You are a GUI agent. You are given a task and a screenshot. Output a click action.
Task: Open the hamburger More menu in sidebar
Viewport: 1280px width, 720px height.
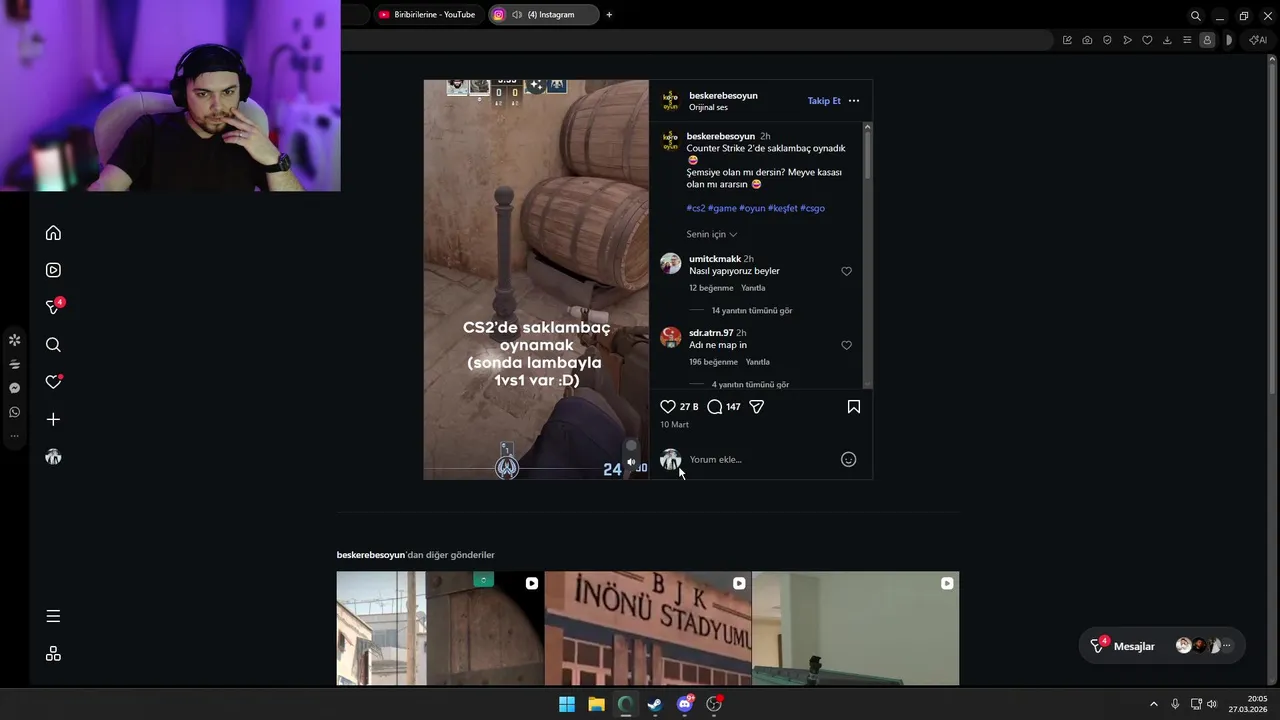pos(53,616)
